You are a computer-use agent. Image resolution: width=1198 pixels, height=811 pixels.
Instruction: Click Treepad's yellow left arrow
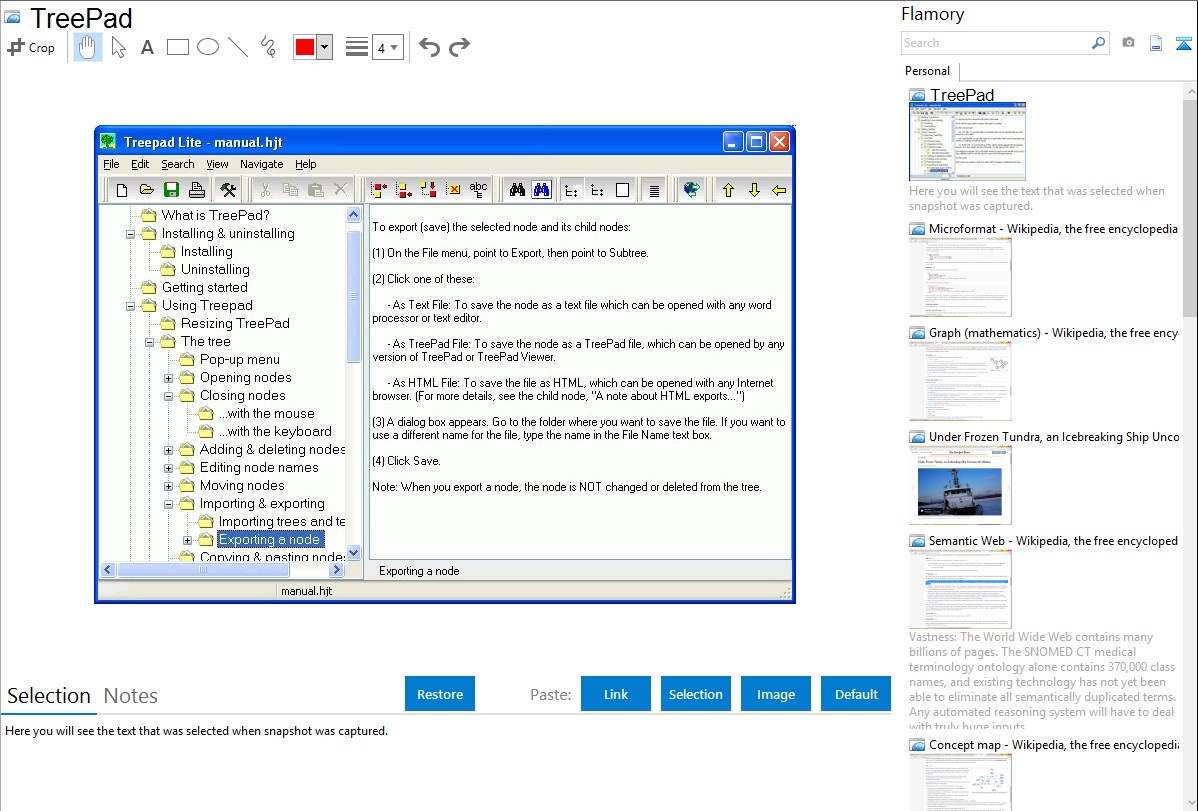point(779,190)
